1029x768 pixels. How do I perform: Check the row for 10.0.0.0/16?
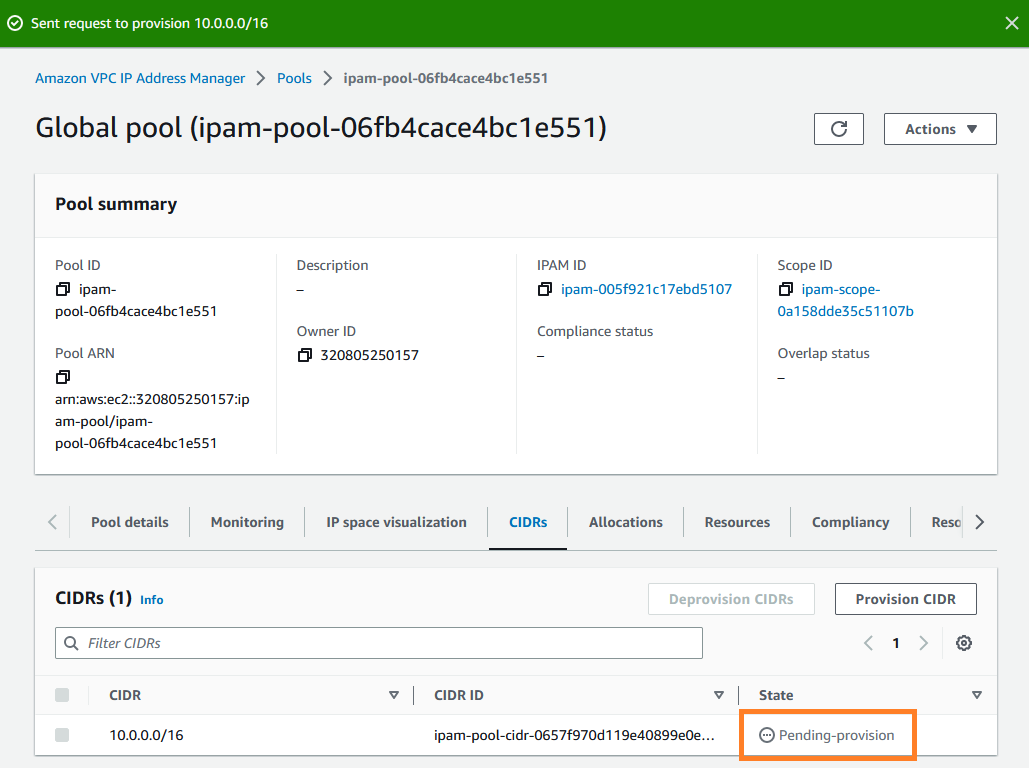tap(61, 735)
